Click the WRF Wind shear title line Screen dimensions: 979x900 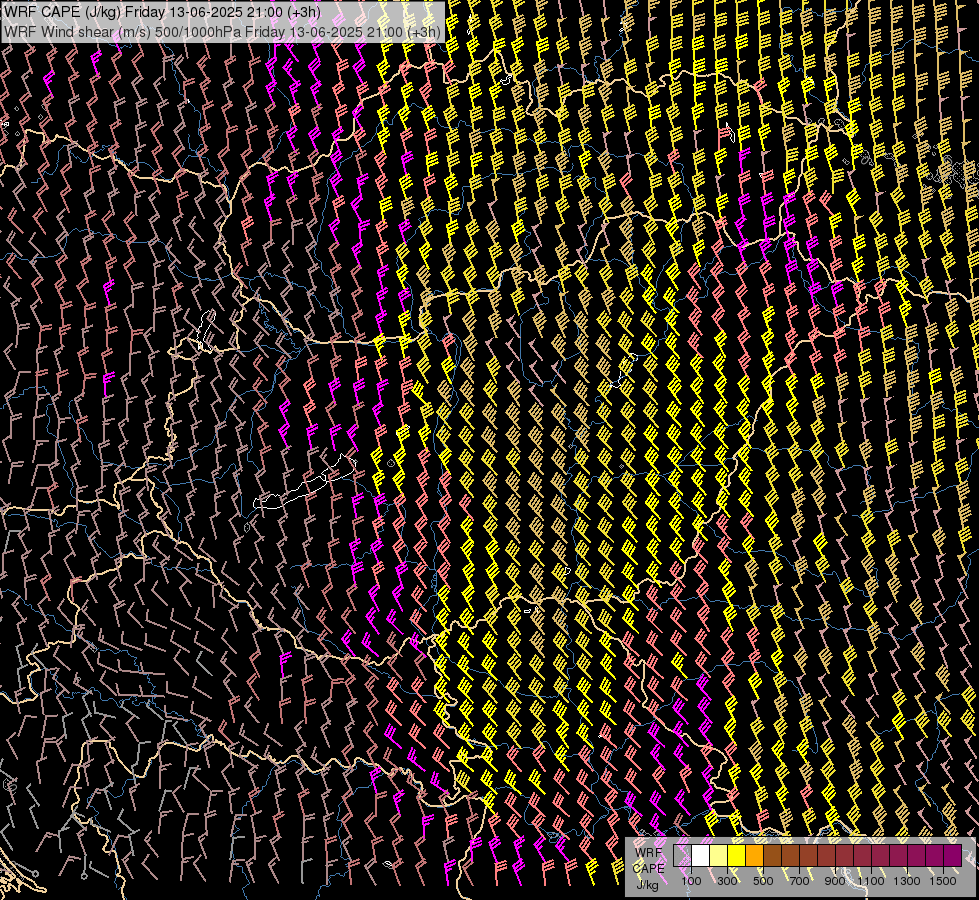click(222, 32)
